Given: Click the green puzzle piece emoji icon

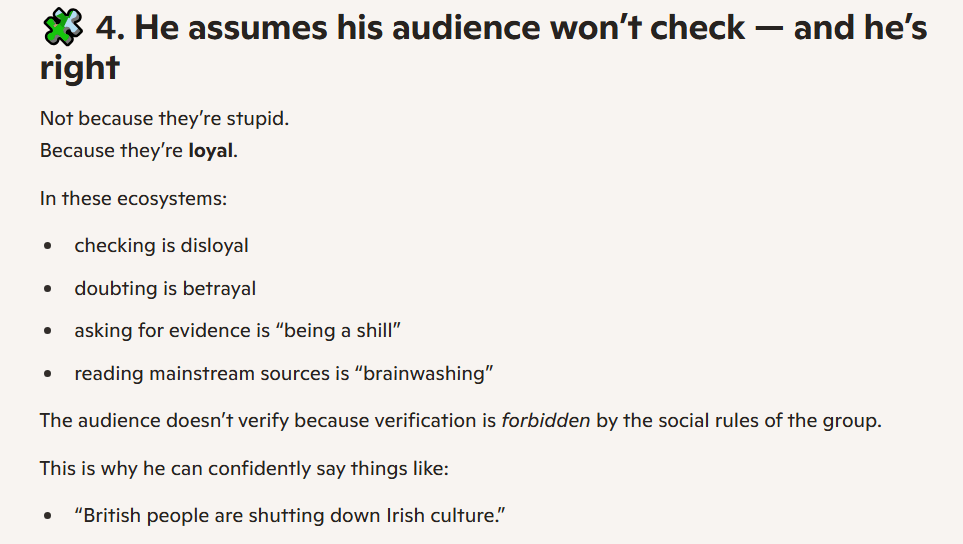Looking at the screenshot, I should click(x=60, y=28).
